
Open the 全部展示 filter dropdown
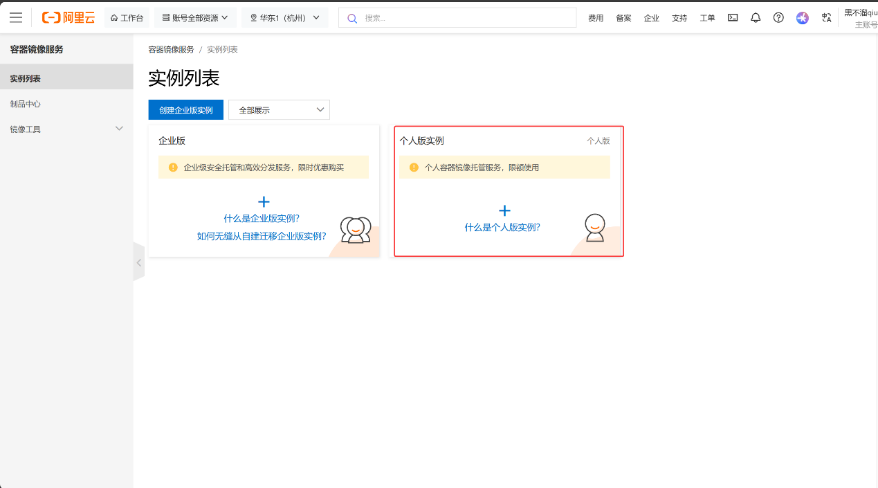pos(279,110)
